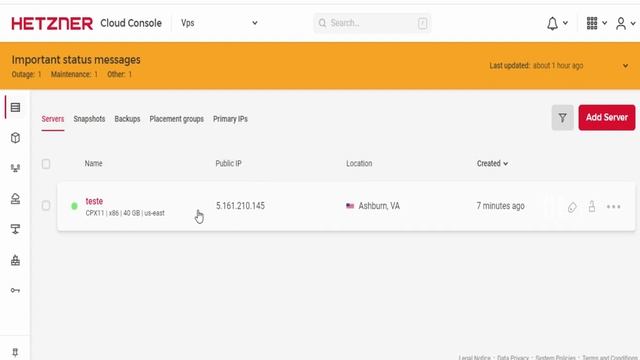Click the Public IP column header

[x=229, y=163]
